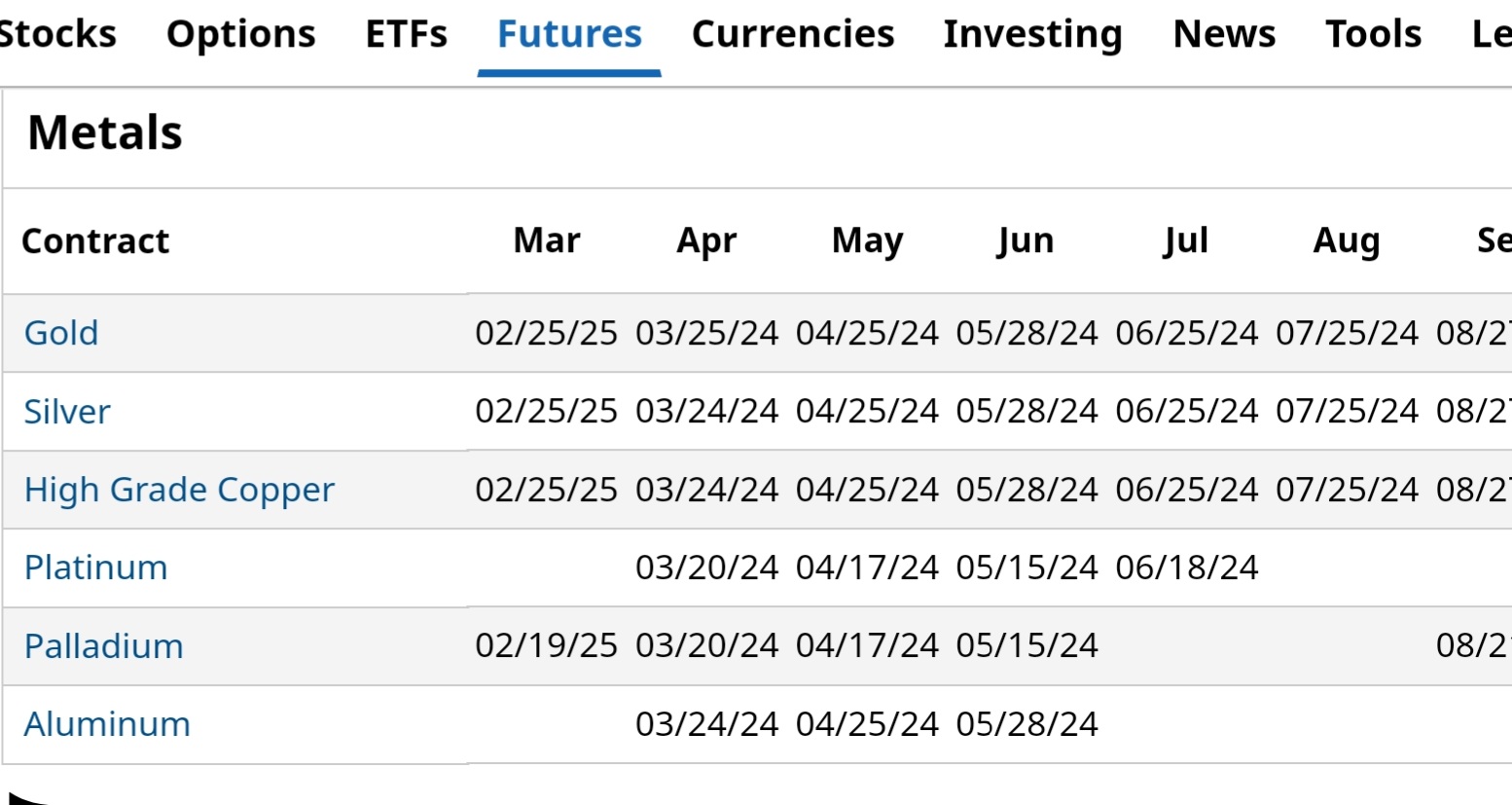Open High Grade Copper contract

tap(179, 490)
